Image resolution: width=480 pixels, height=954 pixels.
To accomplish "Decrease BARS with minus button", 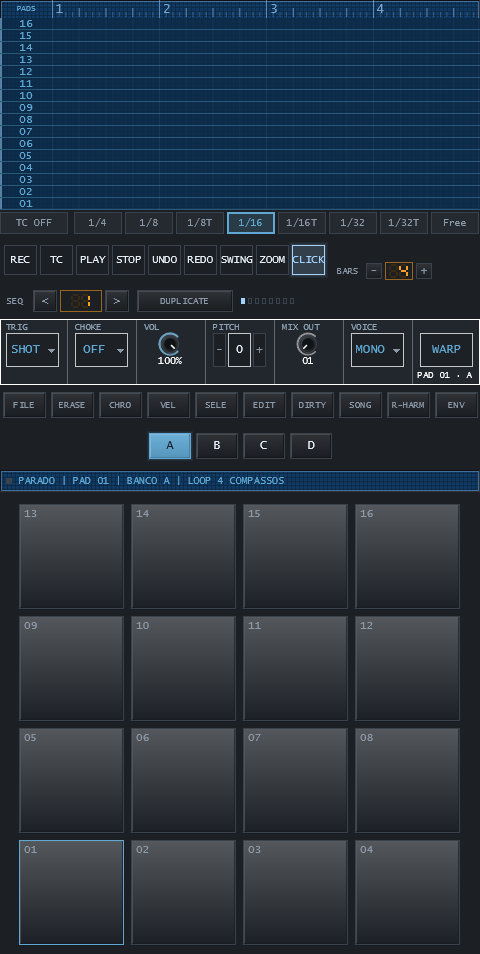I will [374, 271].
